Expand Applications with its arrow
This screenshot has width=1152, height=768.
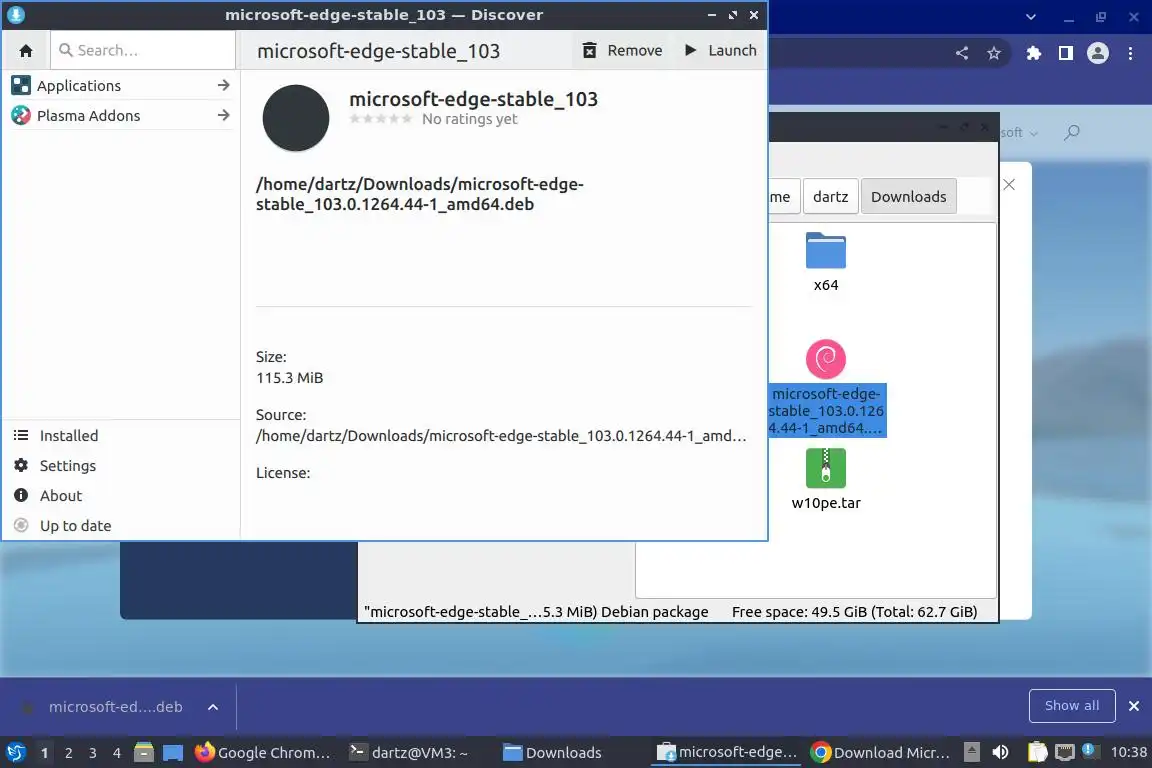tap(223, 85)
